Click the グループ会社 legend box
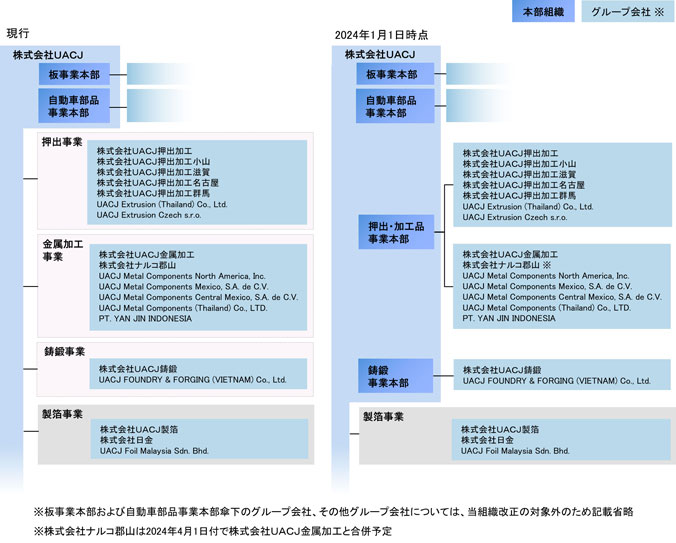 (628, 12)
